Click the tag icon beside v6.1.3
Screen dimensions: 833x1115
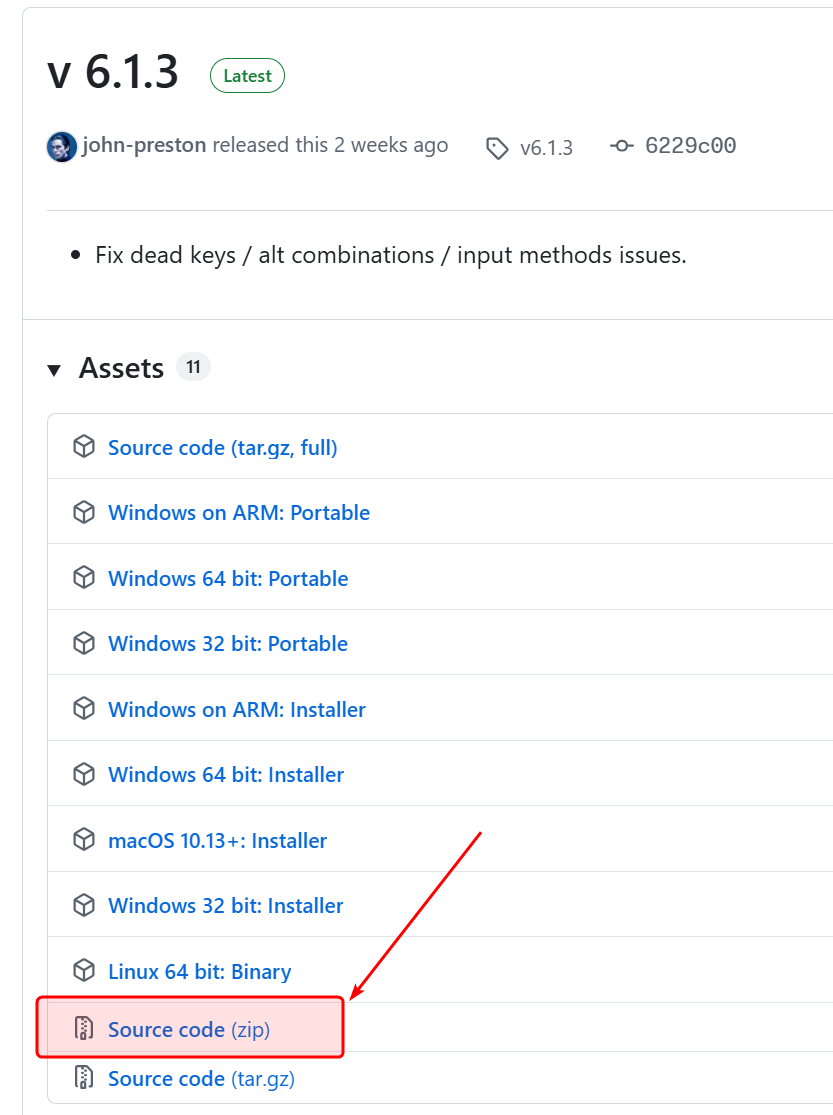pos(497,148)
